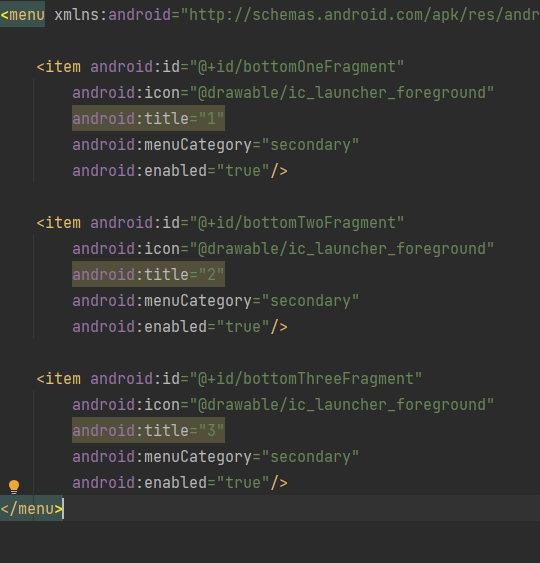Click android:enabled="true" under title 1

coord(171,171)
